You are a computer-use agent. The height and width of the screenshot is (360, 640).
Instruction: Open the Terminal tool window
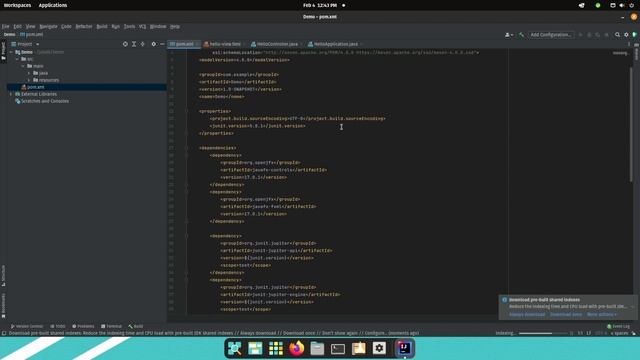click(x=111, y=327)
